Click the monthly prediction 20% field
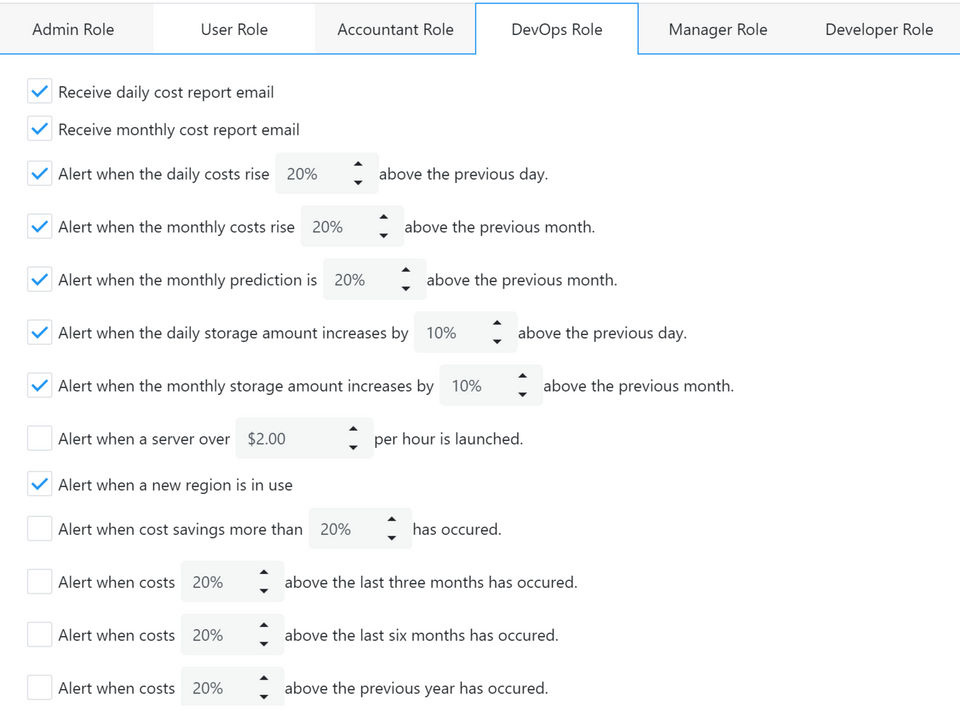The width and height of the screenshot is (960, 712). pyautogui.click(x=374, y=280)
